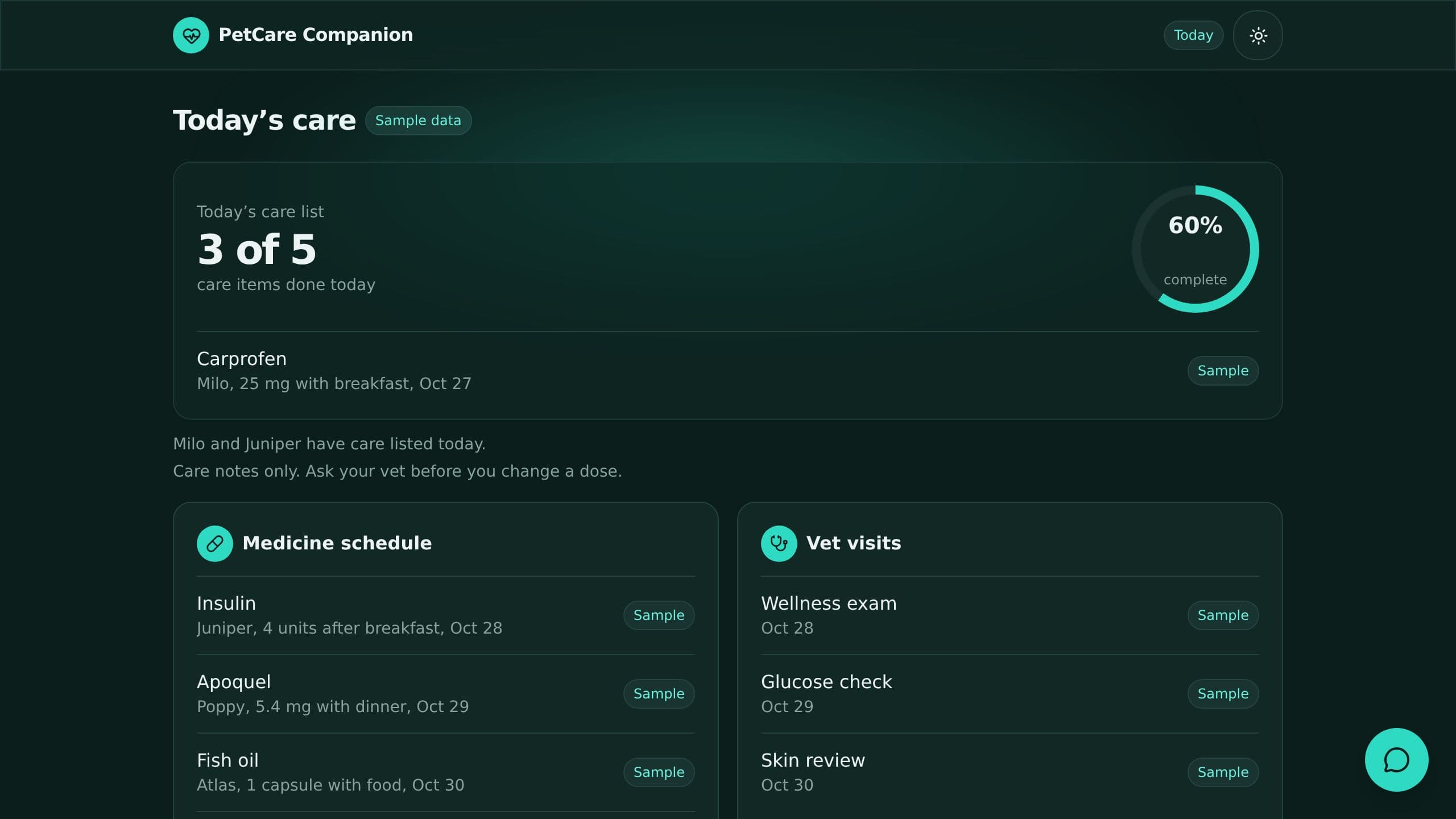Click the Sample badge for Apoquel
This screenshot has width=1456, height=819.
coord(659,694)
